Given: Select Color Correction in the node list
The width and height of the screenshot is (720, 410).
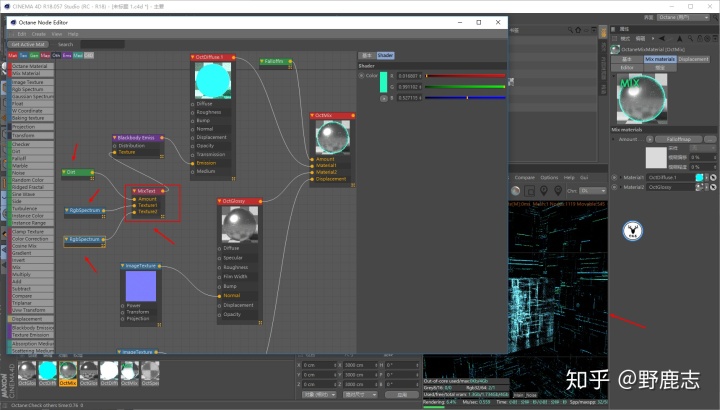Looking at the screenshot, I should 31,239.
